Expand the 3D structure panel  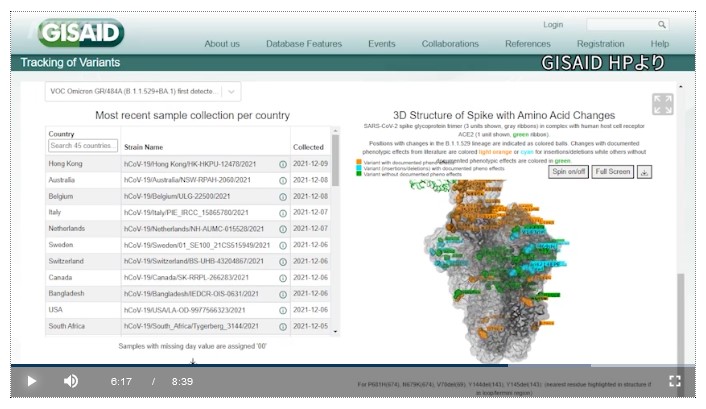pyautogui.click(x=662, y=104)
